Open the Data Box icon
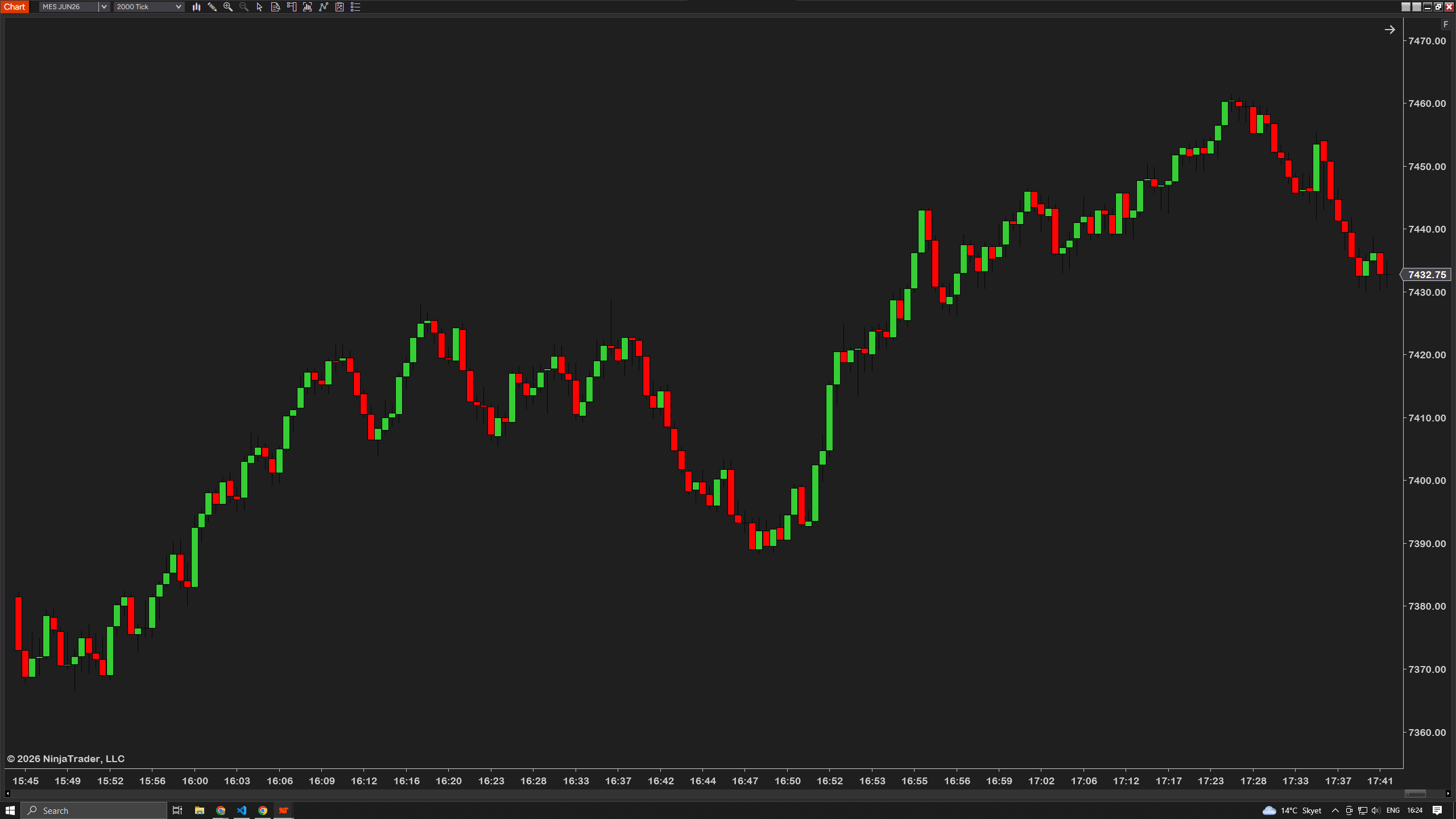1456x819 pixels. 276,7
